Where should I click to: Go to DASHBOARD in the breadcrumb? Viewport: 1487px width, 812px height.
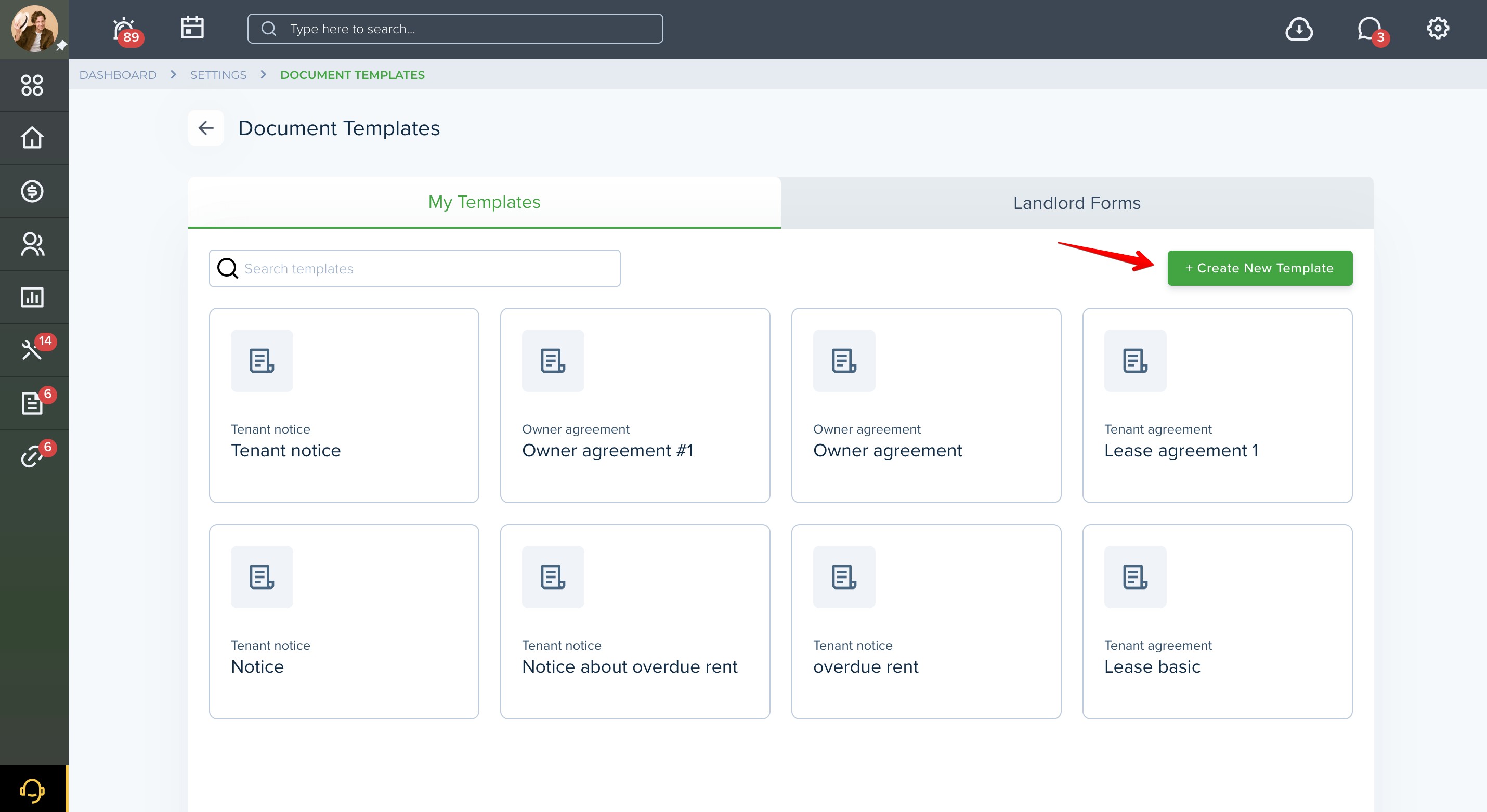tap(118, 75)
